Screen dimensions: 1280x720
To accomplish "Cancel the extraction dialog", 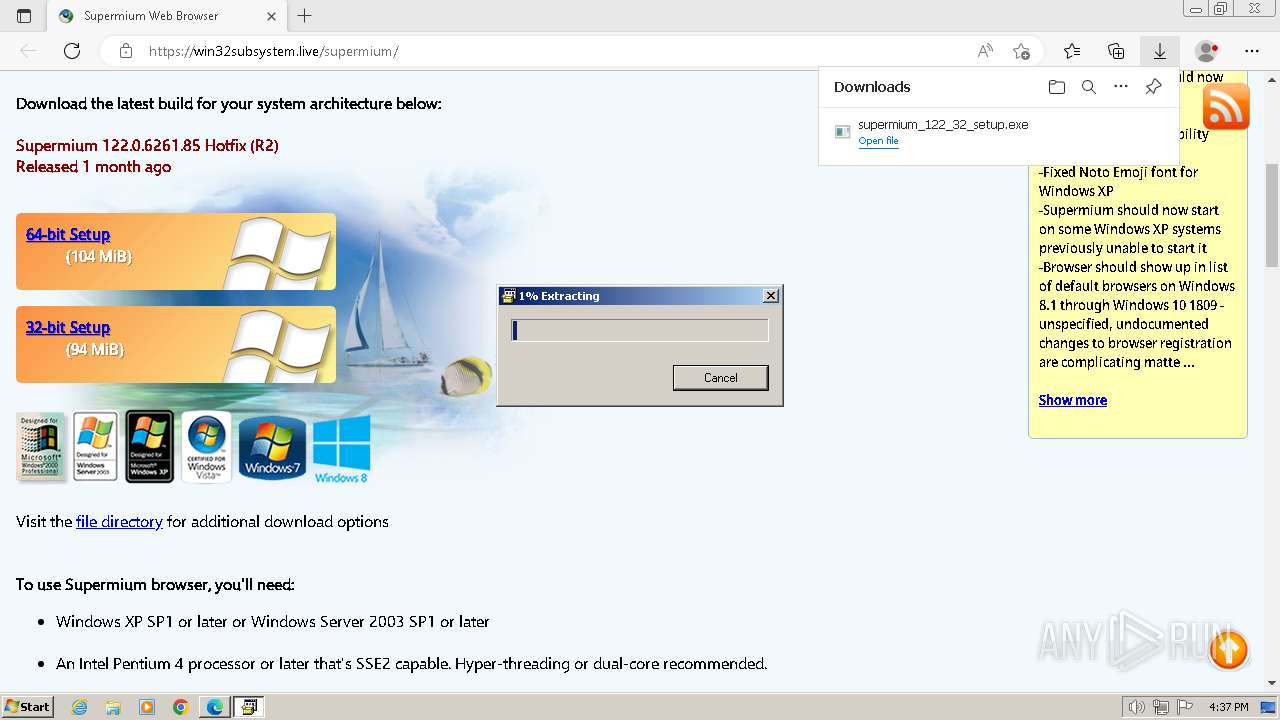I will tap(720, 377).
